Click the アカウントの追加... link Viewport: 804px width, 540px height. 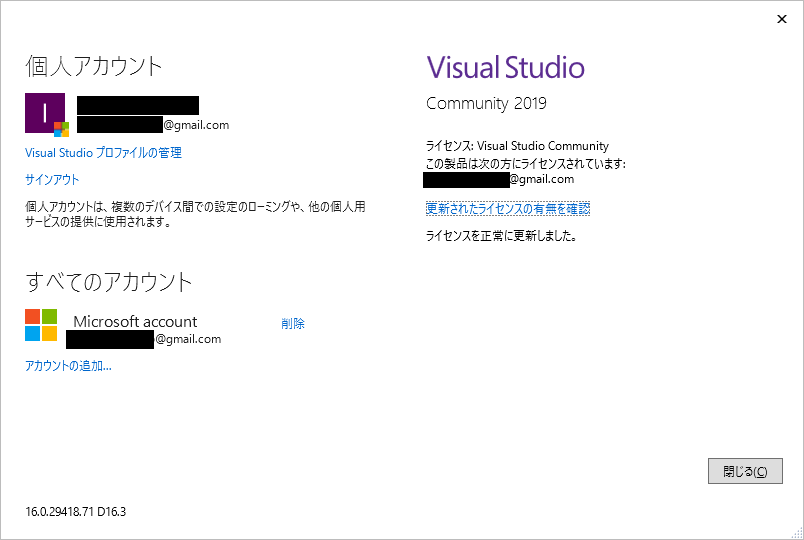pos(68,366)
